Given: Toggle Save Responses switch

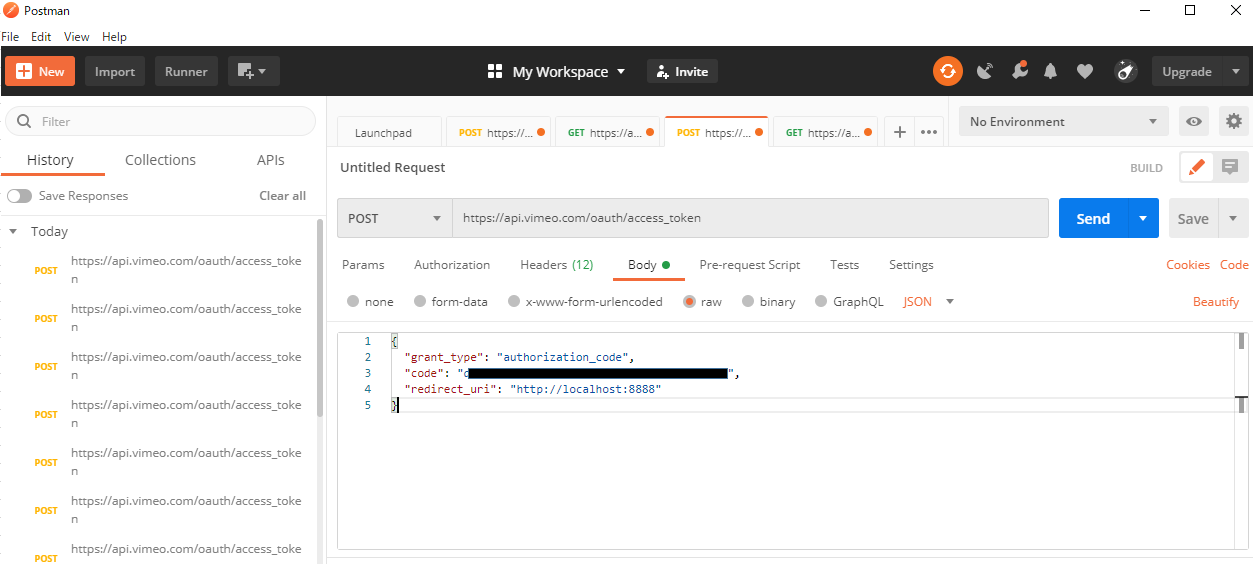Looking at the screenshot, I should coord(19,196).
